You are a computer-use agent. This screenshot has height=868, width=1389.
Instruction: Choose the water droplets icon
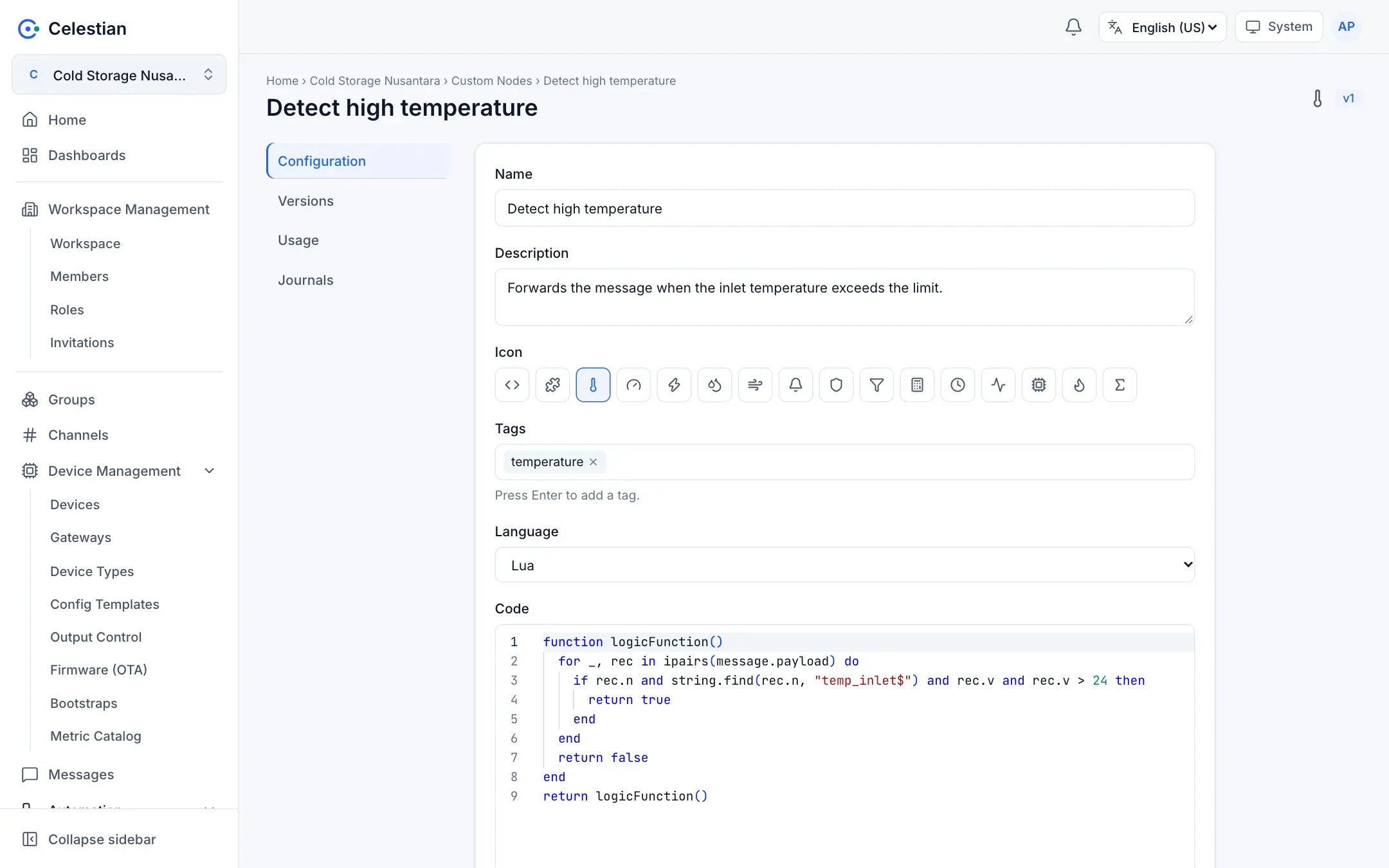[714, 384]
